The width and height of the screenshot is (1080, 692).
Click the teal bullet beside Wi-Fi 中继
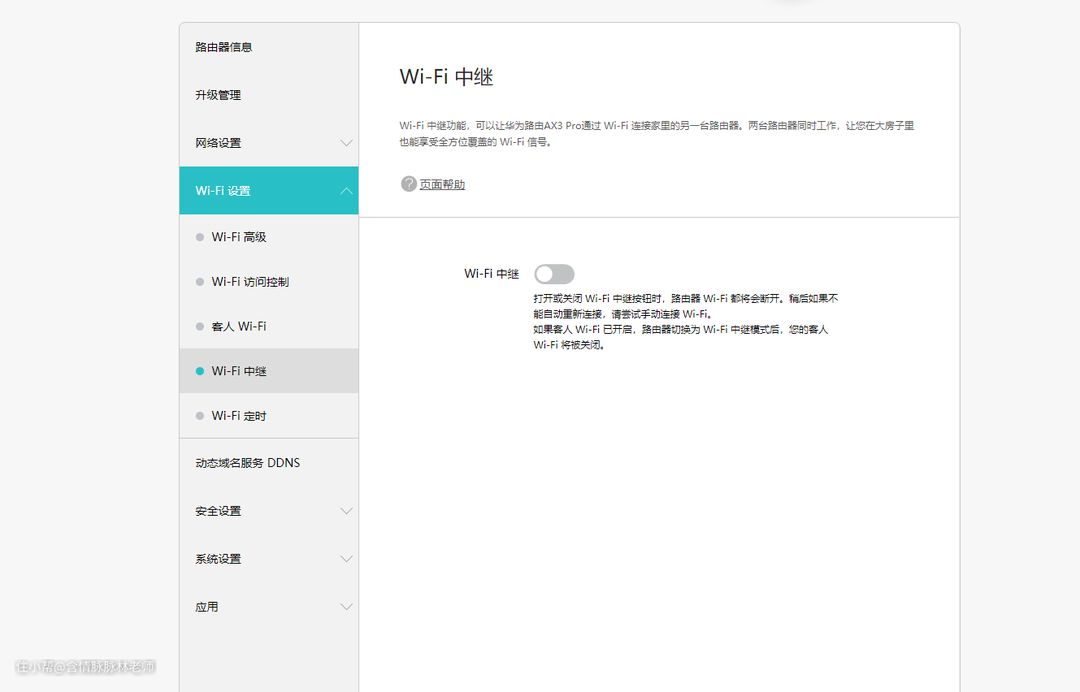(200, 371)
